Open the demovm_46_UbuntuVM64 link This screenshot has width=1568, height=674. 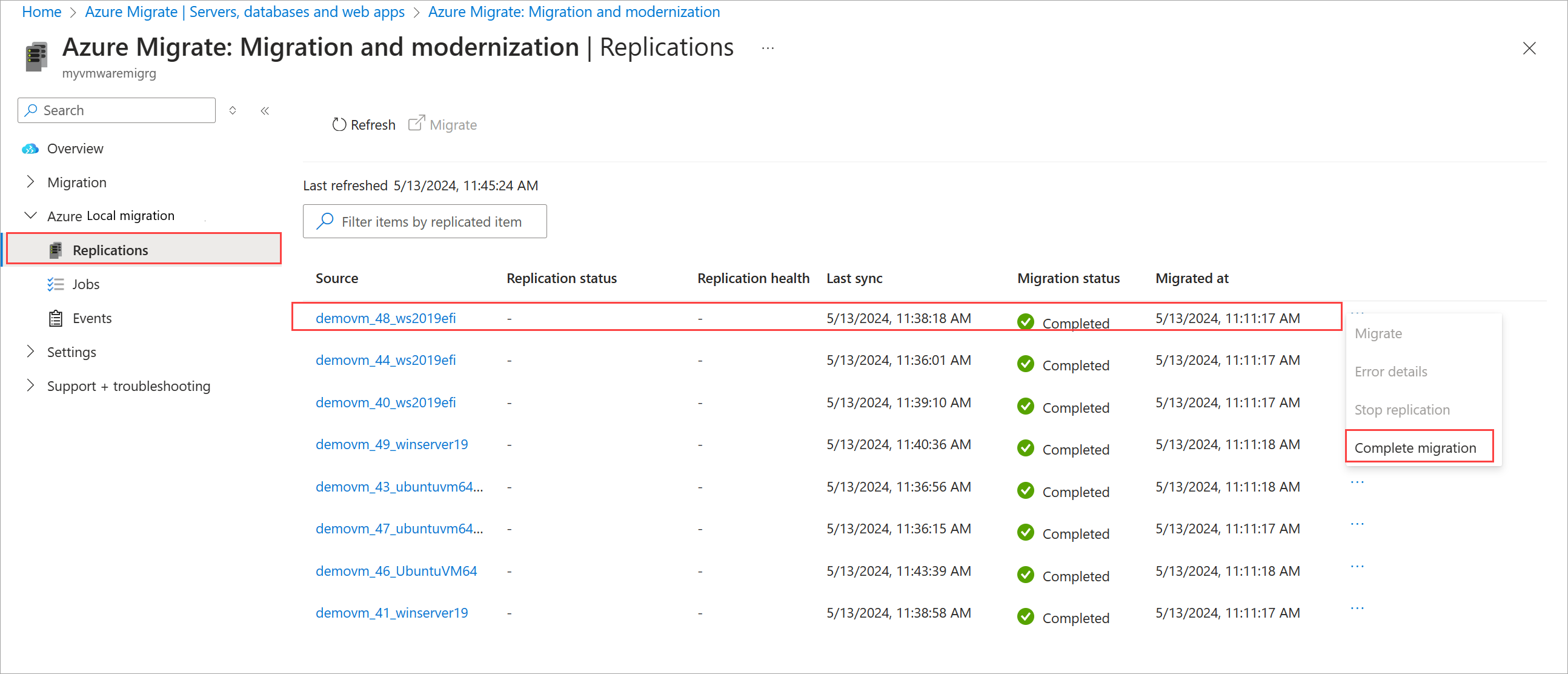click(396, 570)
